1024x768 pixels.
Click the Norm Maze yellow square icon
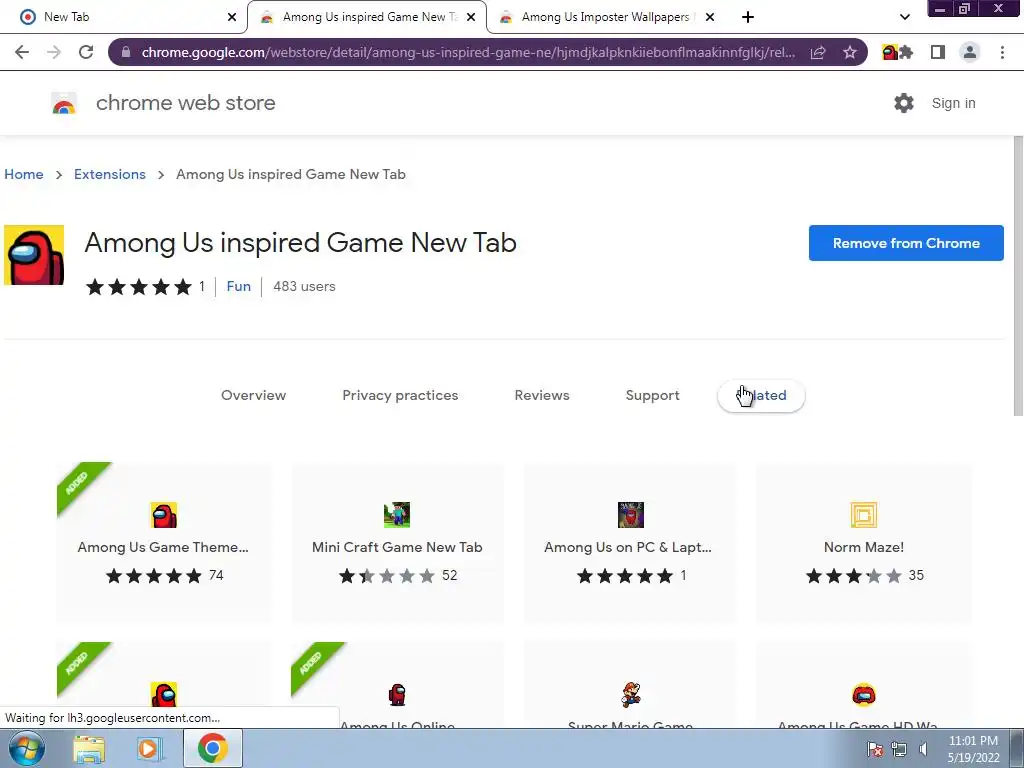864,515
